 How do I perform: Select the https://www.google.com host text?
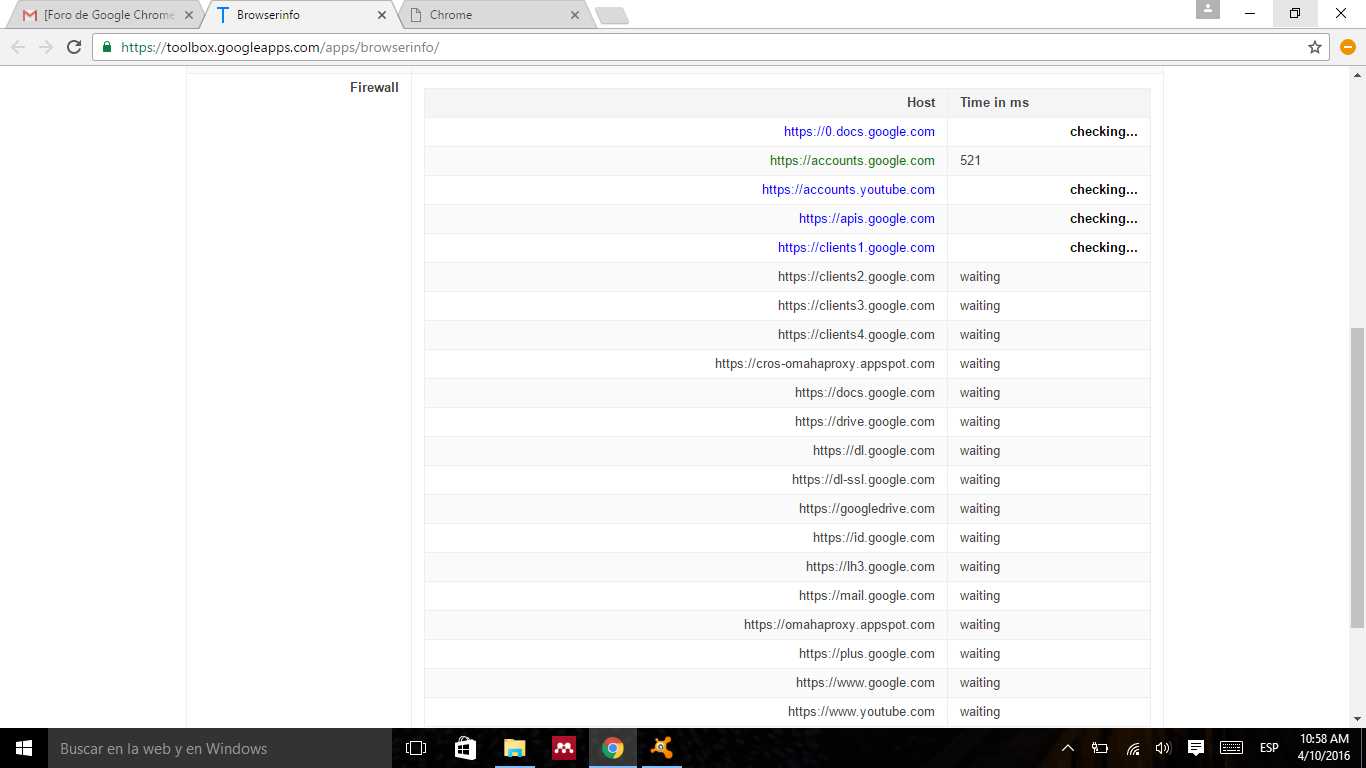(865, 683)
